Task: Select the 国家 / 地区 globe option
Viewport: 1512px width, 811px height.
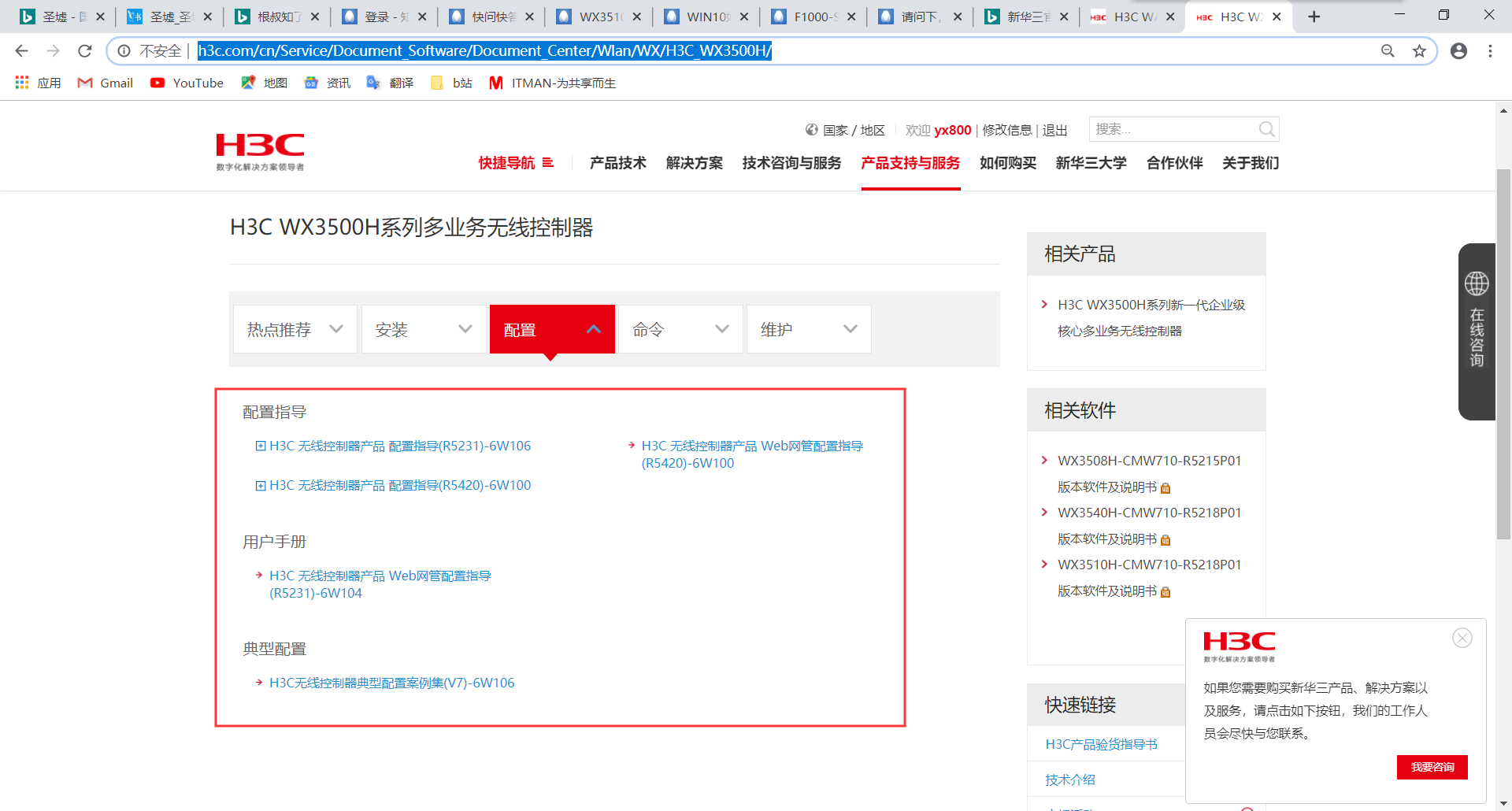Action: point(845,130)
